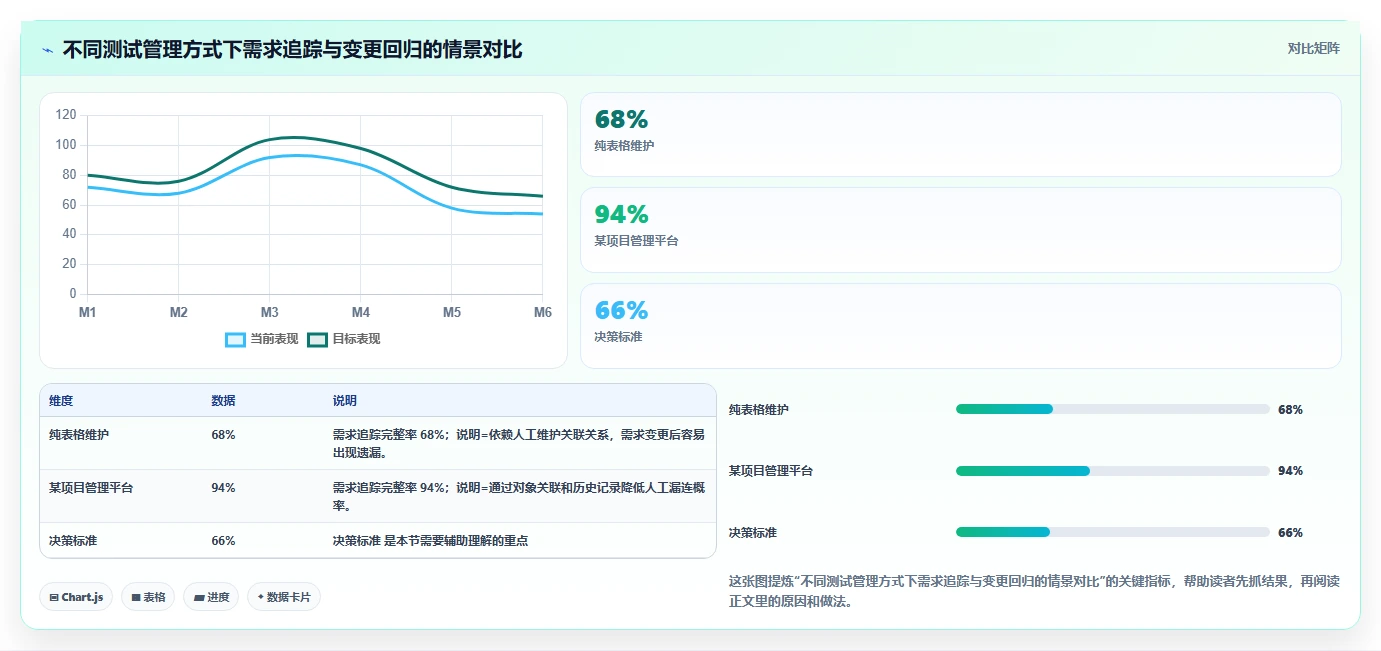The width and height of the screenshot is (1381, 651).
Task: Click the M3 axis label on chart
Action: (270, 313)
